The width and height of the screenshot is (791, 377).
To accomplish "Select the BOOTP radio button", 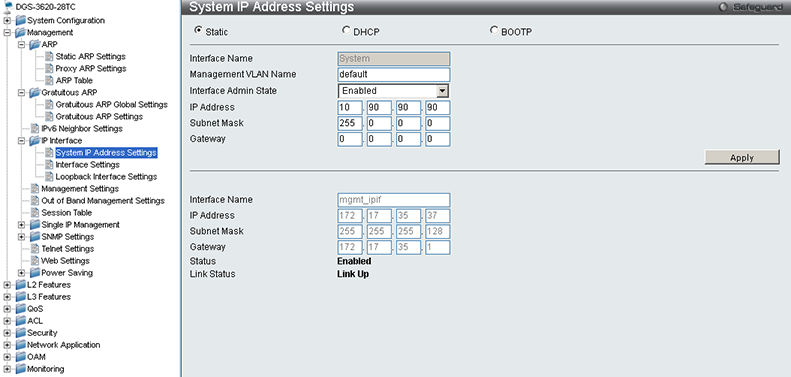I will (x=493, y=30).
